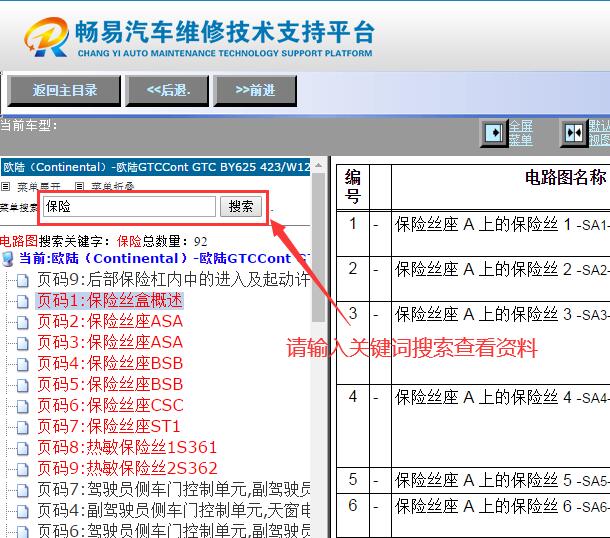The width and height of the screenshot is (610, 538).
Task: Click the 搜索 button
Action: click(240, 206)
